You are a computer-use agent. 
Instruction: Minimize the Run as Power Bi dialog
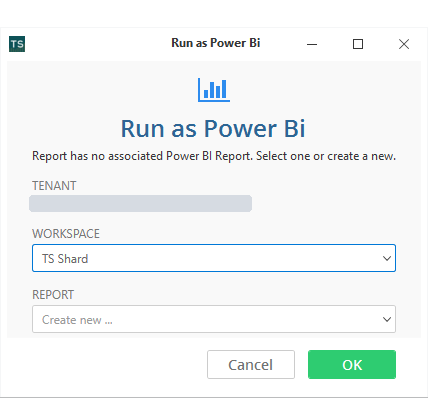coord(312,44)
